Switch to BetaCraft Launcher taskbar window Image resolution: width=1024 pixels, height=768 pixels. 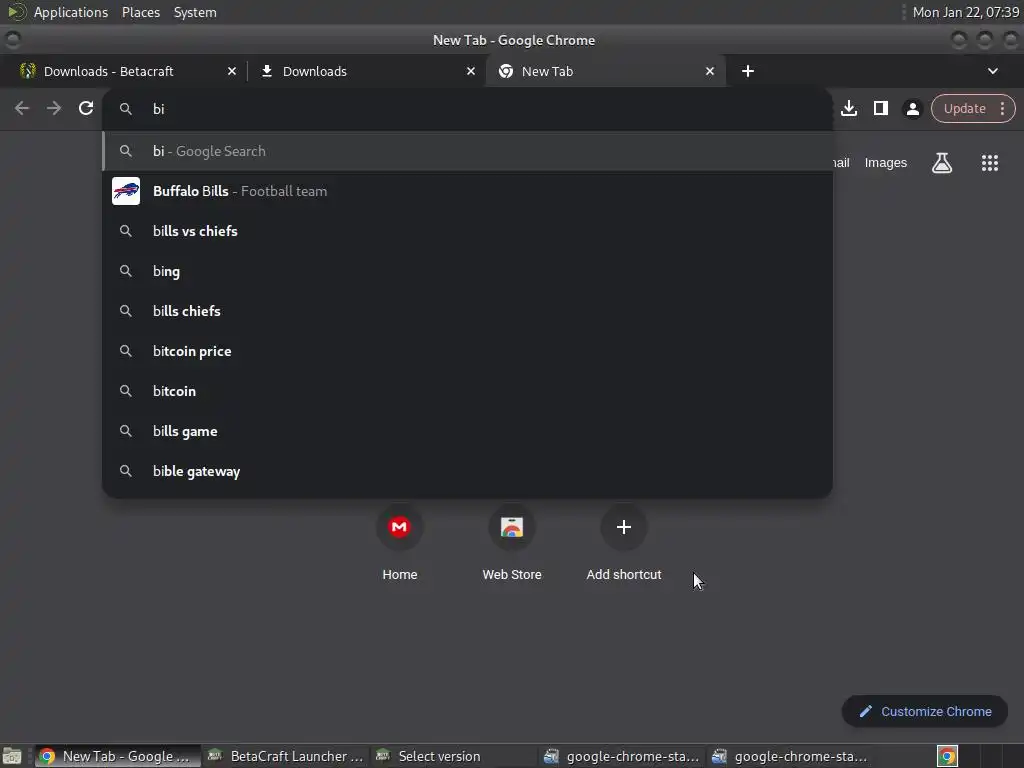285,756
